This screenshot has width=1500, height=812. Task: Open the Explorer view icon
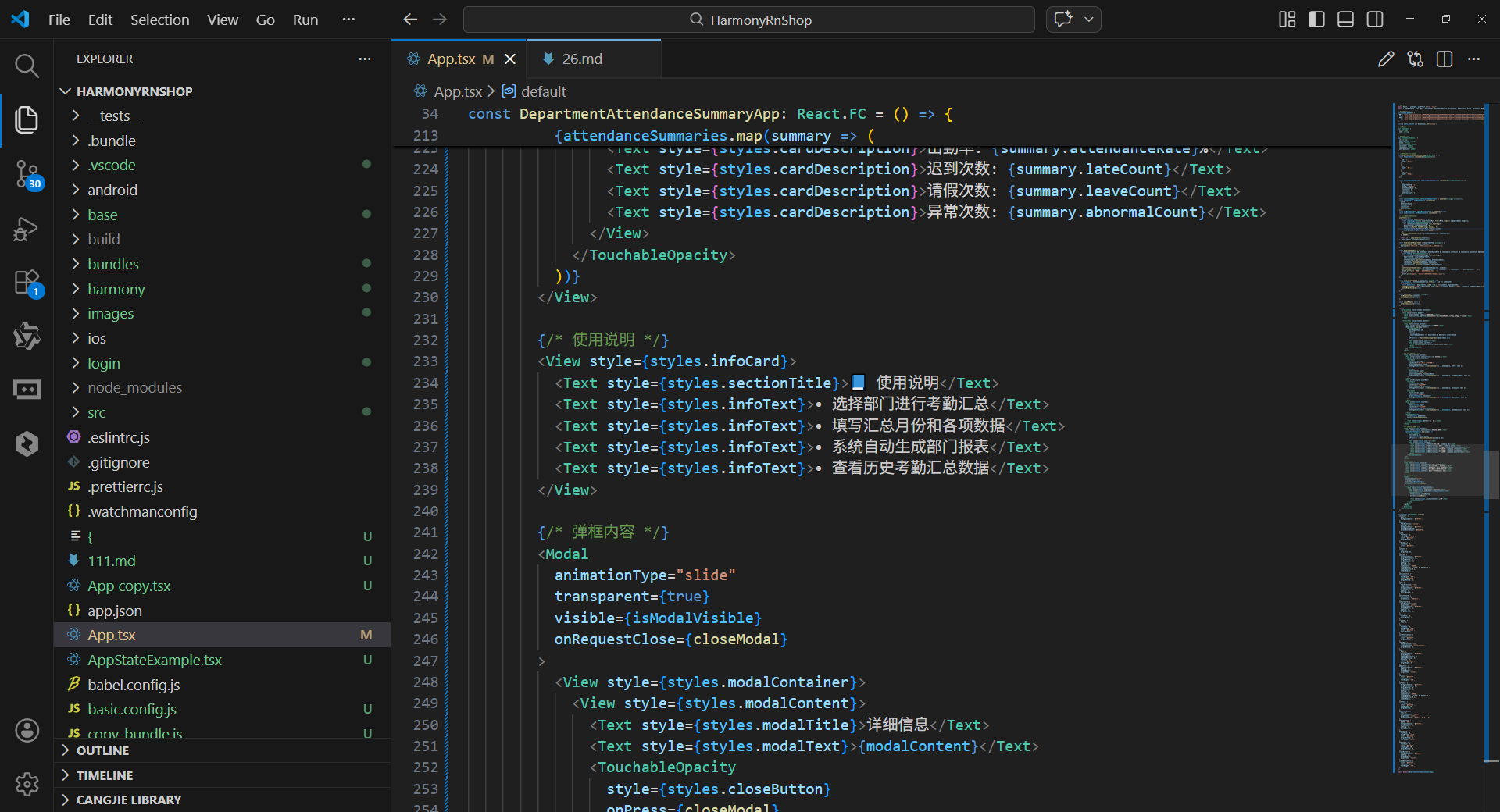(27, 119)
